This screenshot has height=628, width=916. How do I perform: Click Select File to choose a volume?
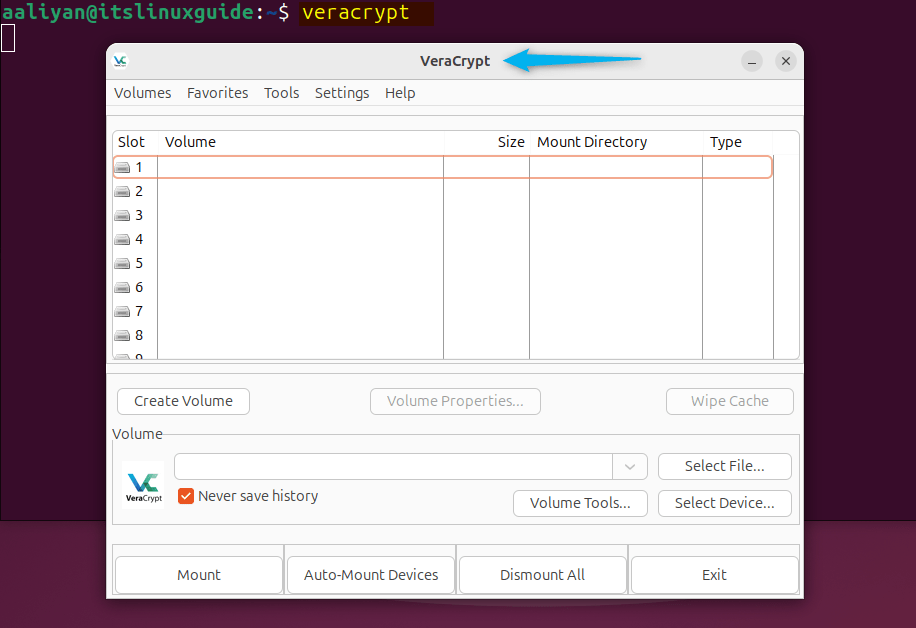tap(724, 466)
